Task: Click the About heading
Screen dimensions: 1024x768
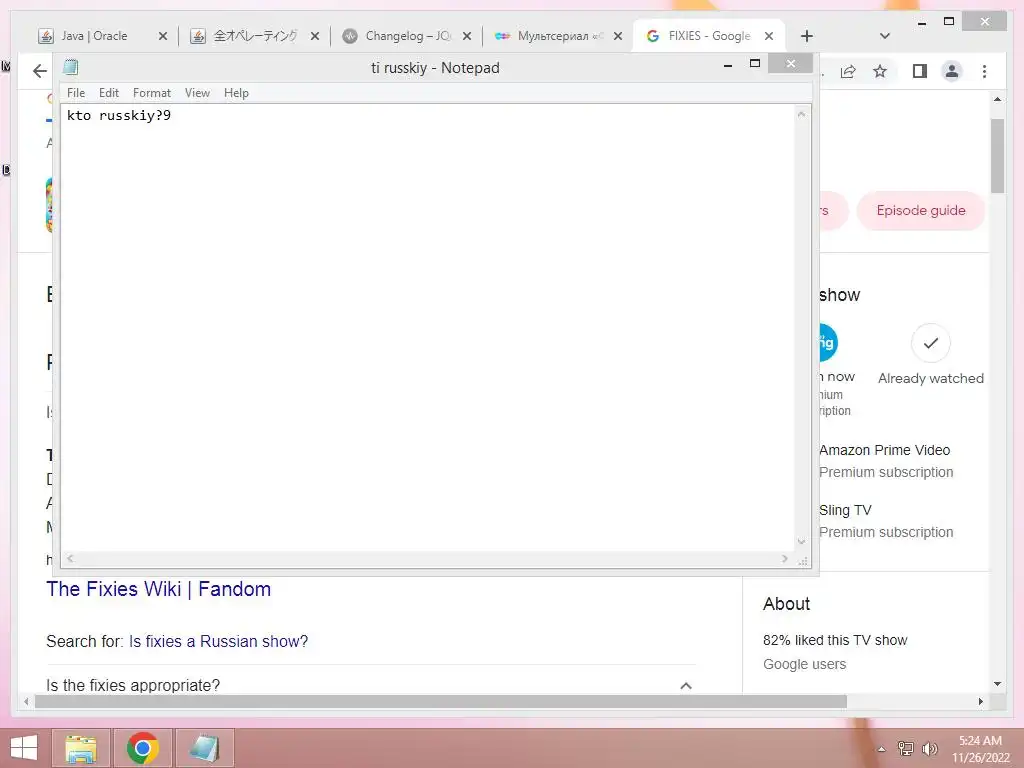Action: 786,603
